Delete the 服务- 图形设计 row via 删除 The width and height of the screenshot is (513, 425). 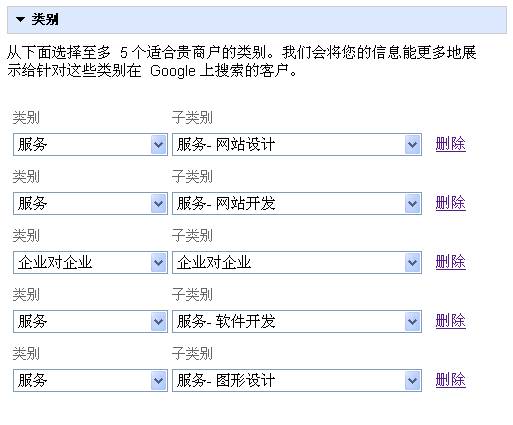(451, 380)
